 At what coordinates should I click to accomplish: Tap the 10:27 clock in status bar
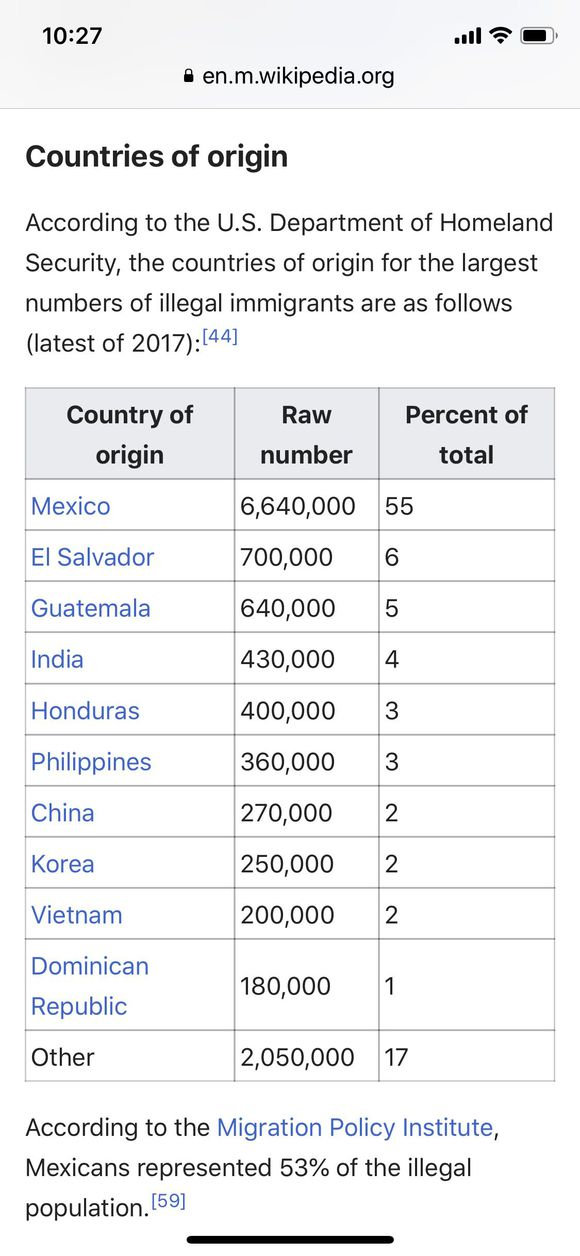click(x=72, y=36)
